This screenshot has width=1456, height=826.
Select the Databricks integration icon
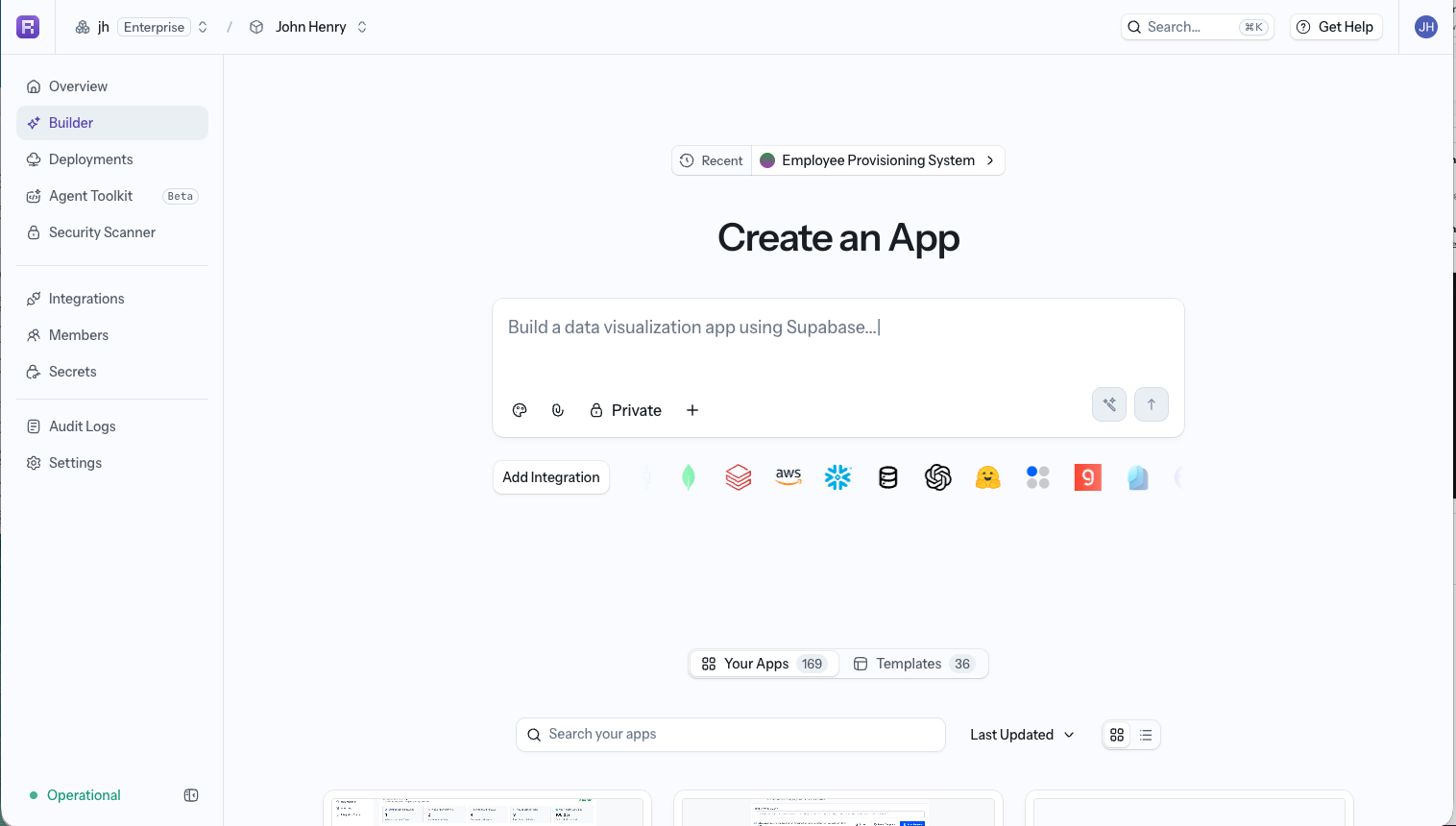tap(739, 477)
